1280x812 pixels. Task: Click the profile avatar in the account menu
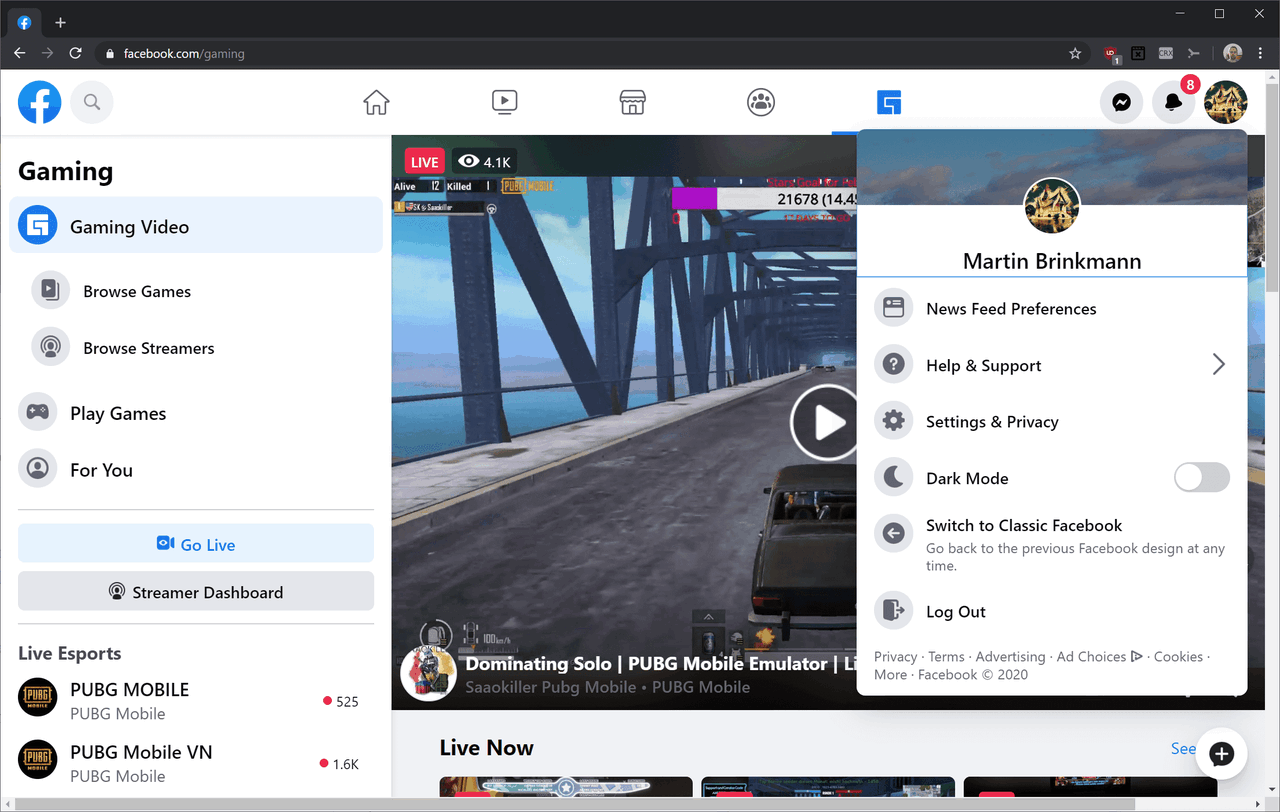point(1052,207)
